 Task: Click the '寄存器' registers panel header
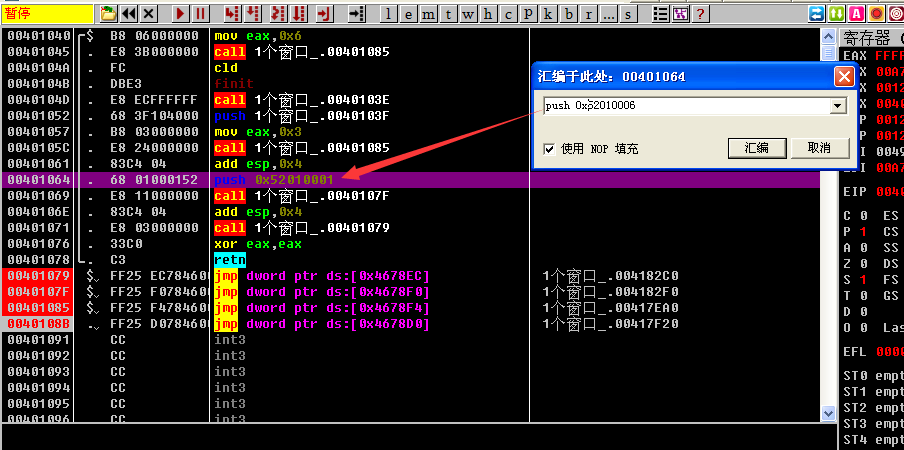[871, 39]
